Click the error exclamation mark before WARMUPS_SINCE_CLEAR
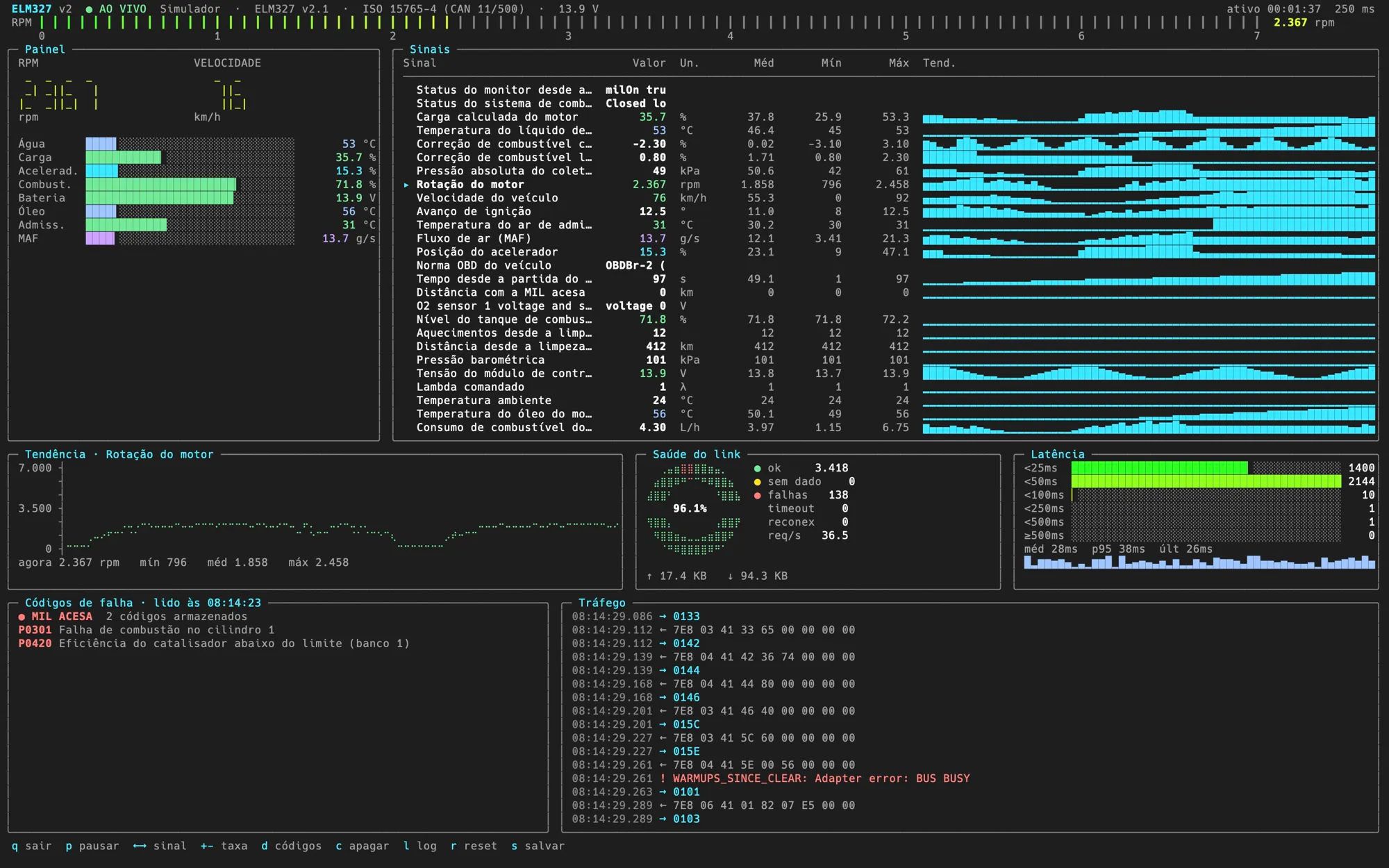1389x868 pixels. pyautogui.click(x=663, y=778)
